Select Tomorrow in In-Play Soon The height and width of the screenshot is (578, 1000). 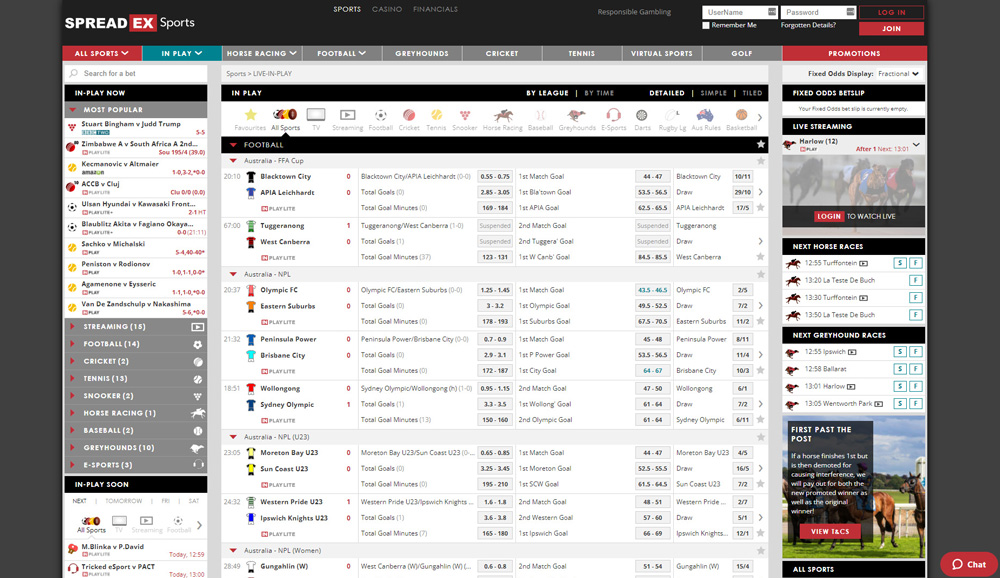(x=124, y=501)
